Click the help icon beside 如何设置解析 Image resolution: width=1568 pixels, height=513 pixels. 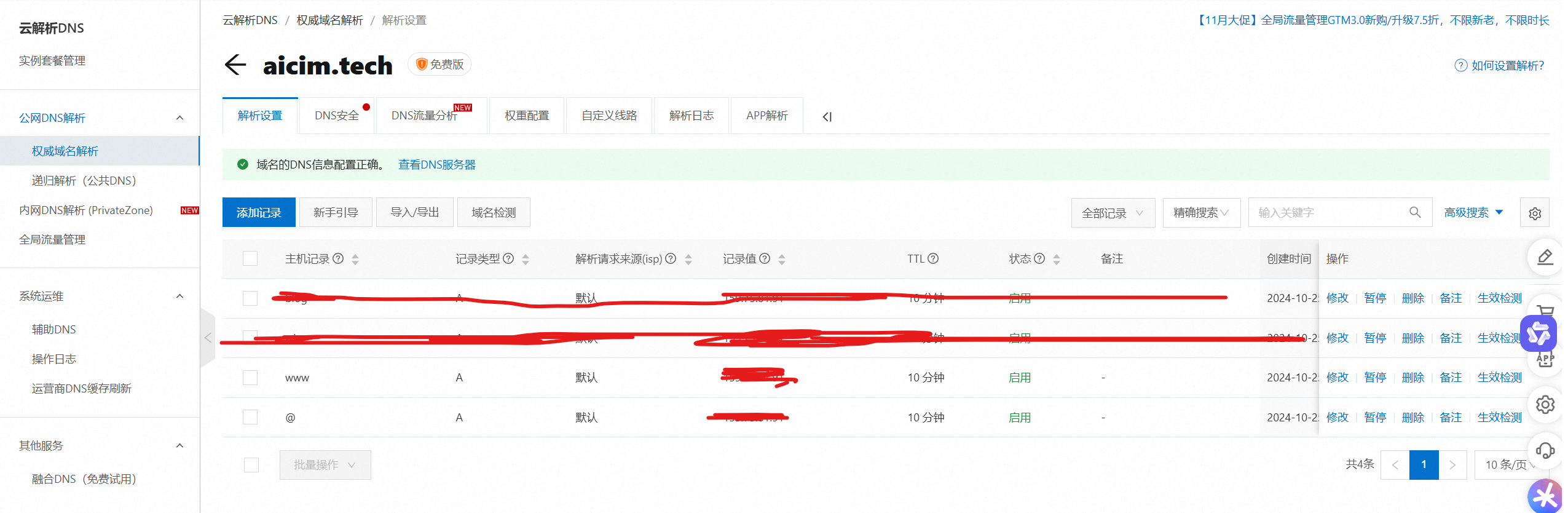(1460, 65)
